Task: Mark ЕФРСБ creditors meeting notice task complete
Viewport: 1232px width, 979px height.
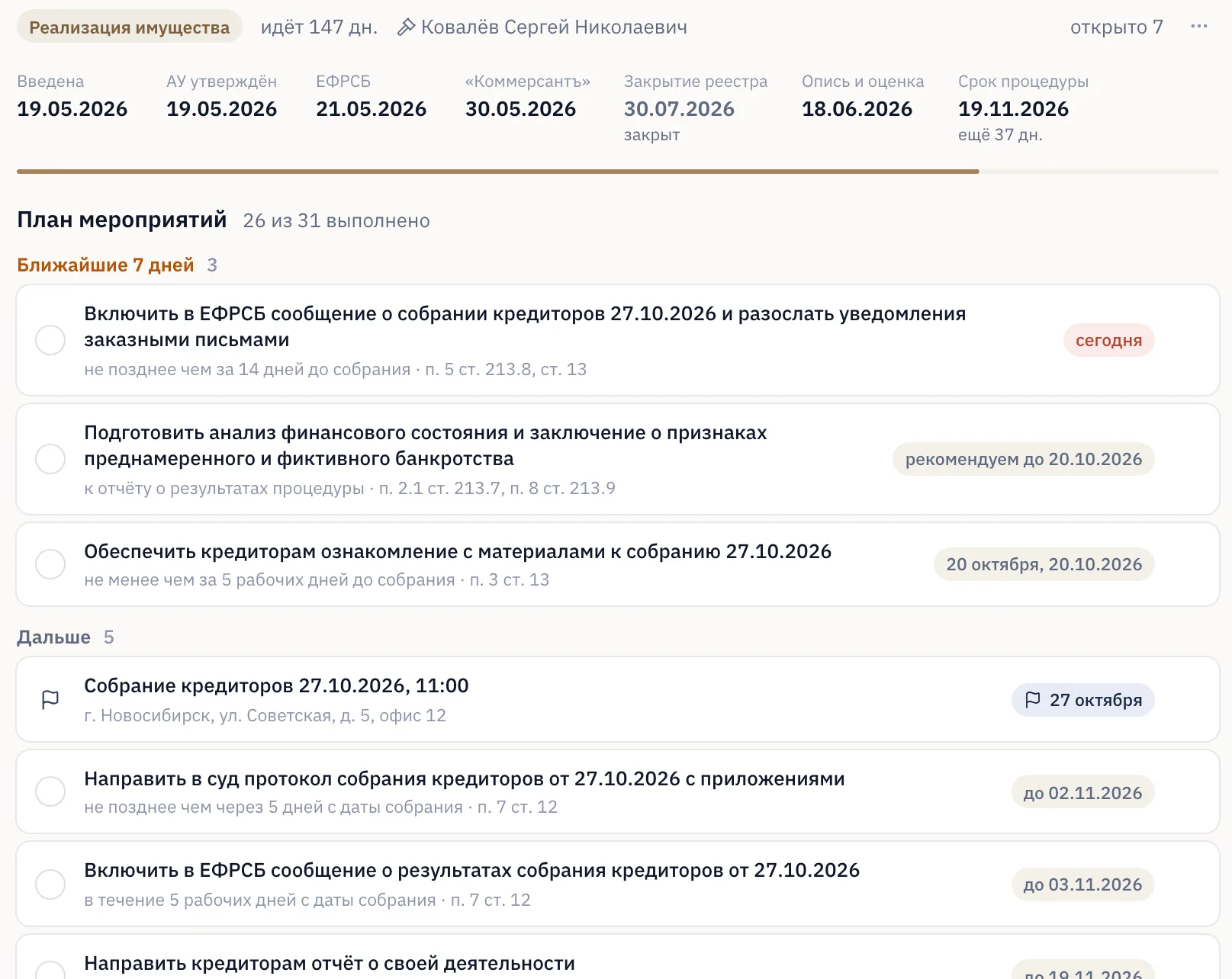Action: click(50, 340)
